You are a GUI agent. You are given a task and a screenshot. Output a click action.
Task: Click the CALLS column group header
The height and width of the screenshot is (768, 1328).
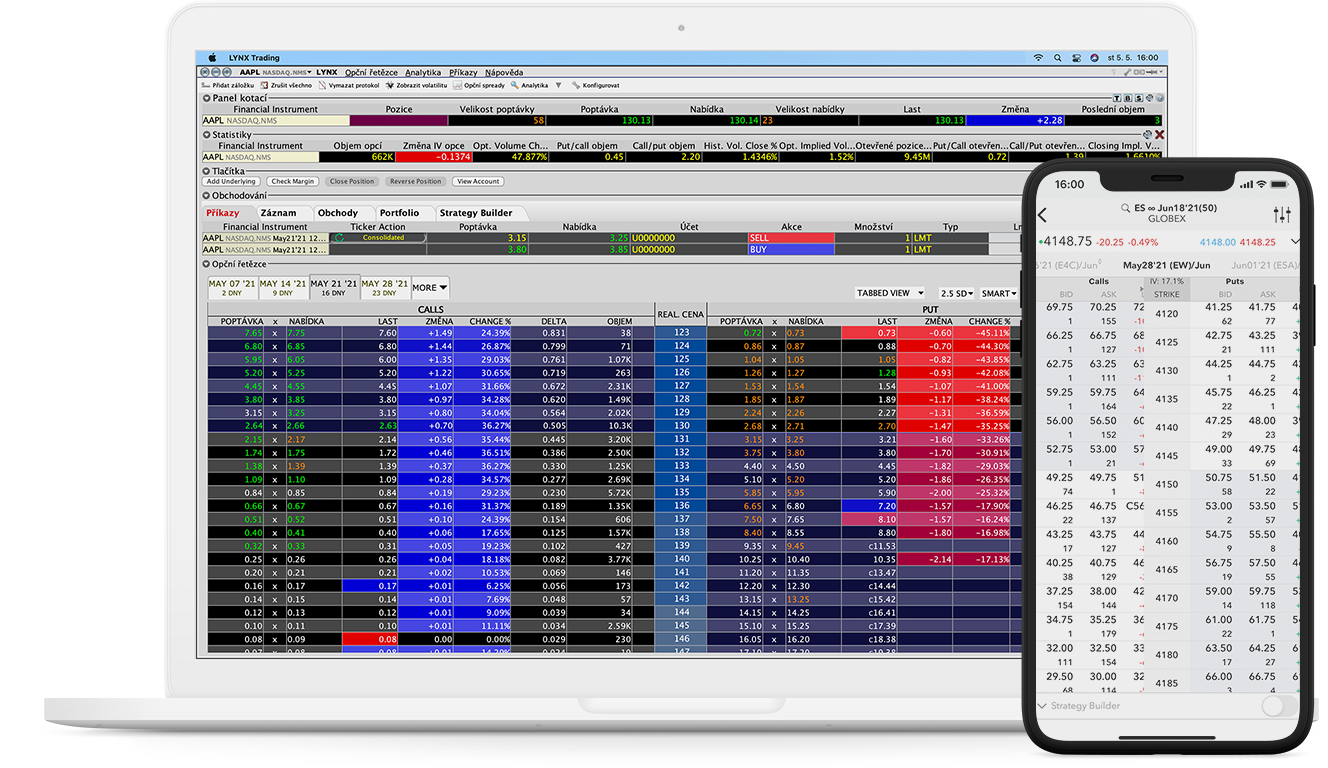431,309
